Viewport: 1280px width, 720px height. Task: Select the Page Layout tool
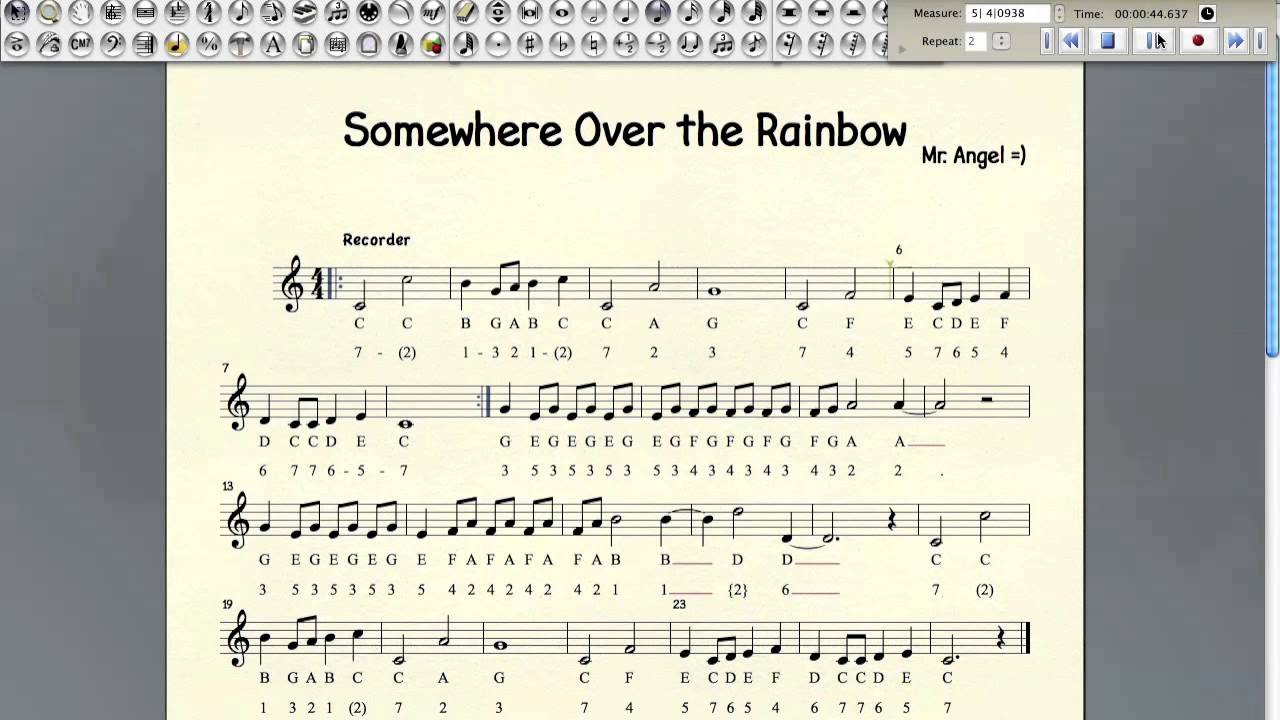[305, 44]
